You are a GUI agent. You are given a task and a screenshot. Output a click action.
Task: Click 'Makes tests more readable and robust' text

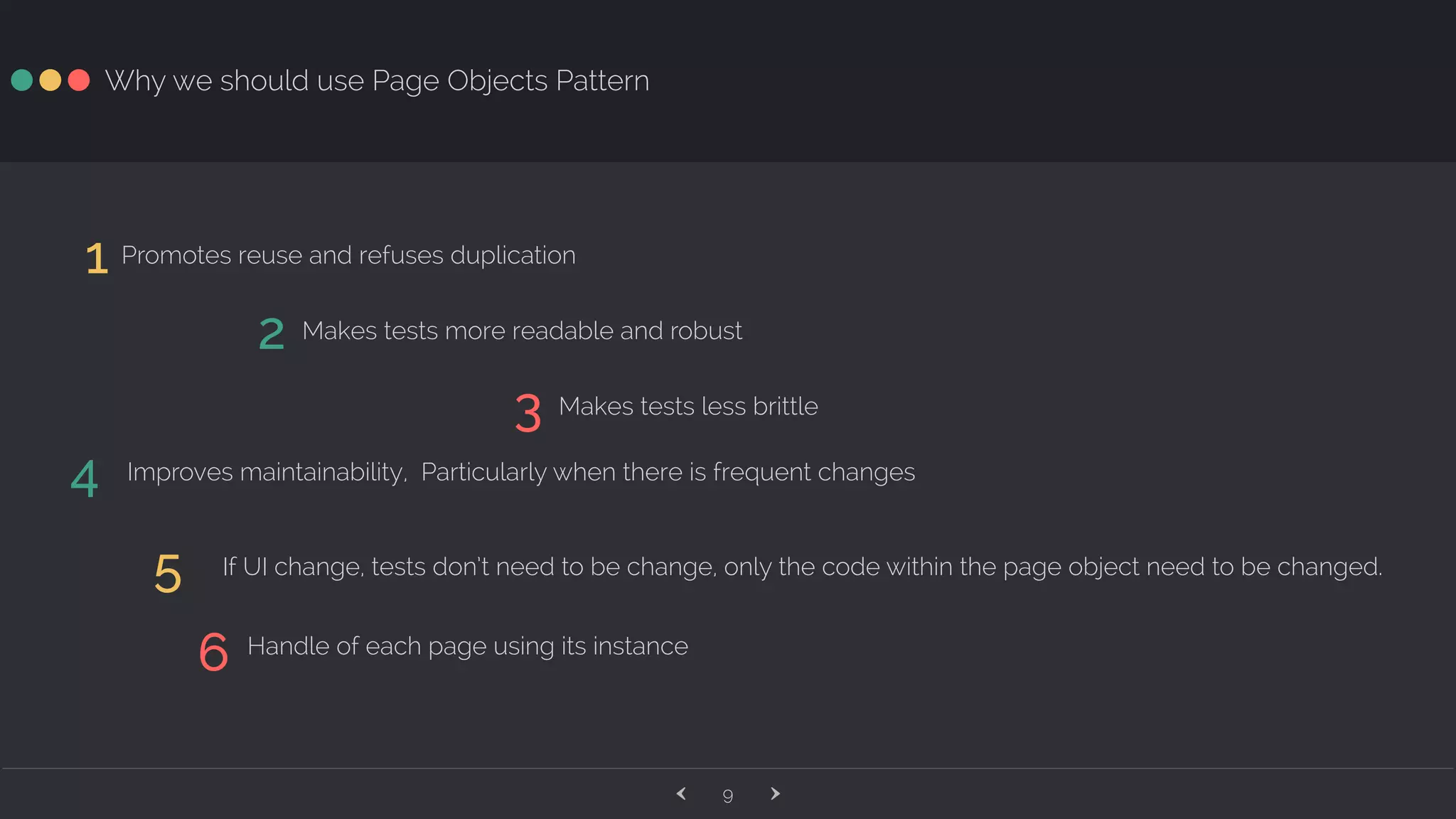tap(522, 331)
